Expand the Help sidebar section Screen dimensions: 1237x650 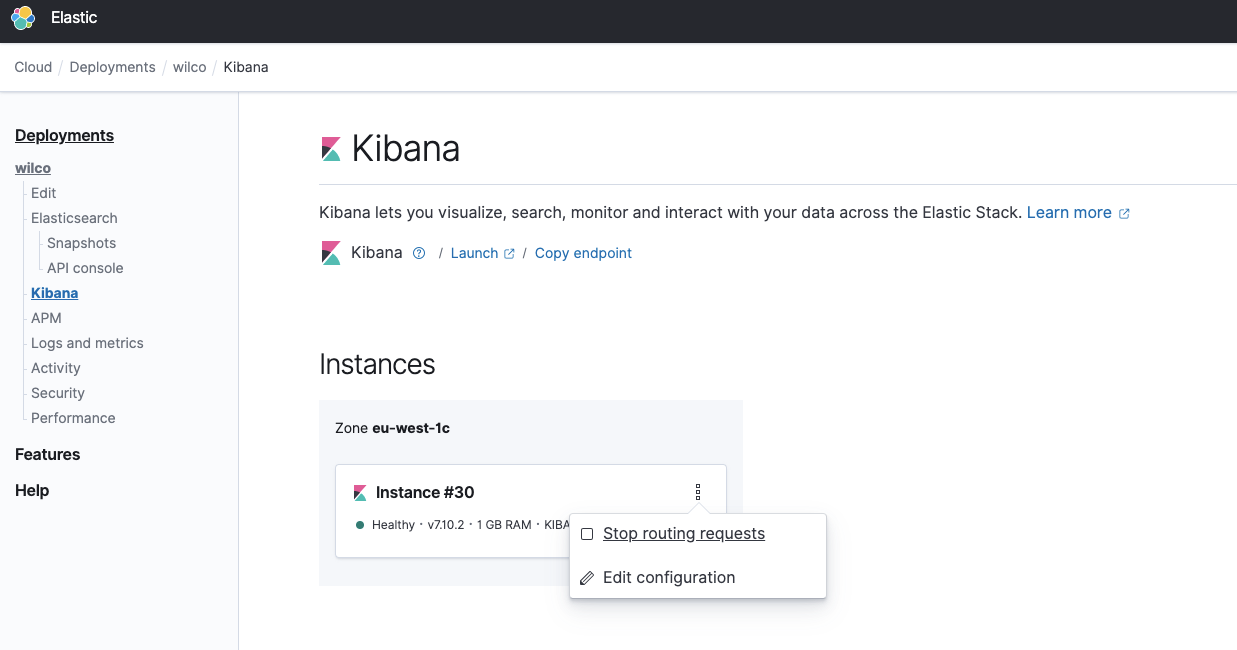(x=32, y=490)
